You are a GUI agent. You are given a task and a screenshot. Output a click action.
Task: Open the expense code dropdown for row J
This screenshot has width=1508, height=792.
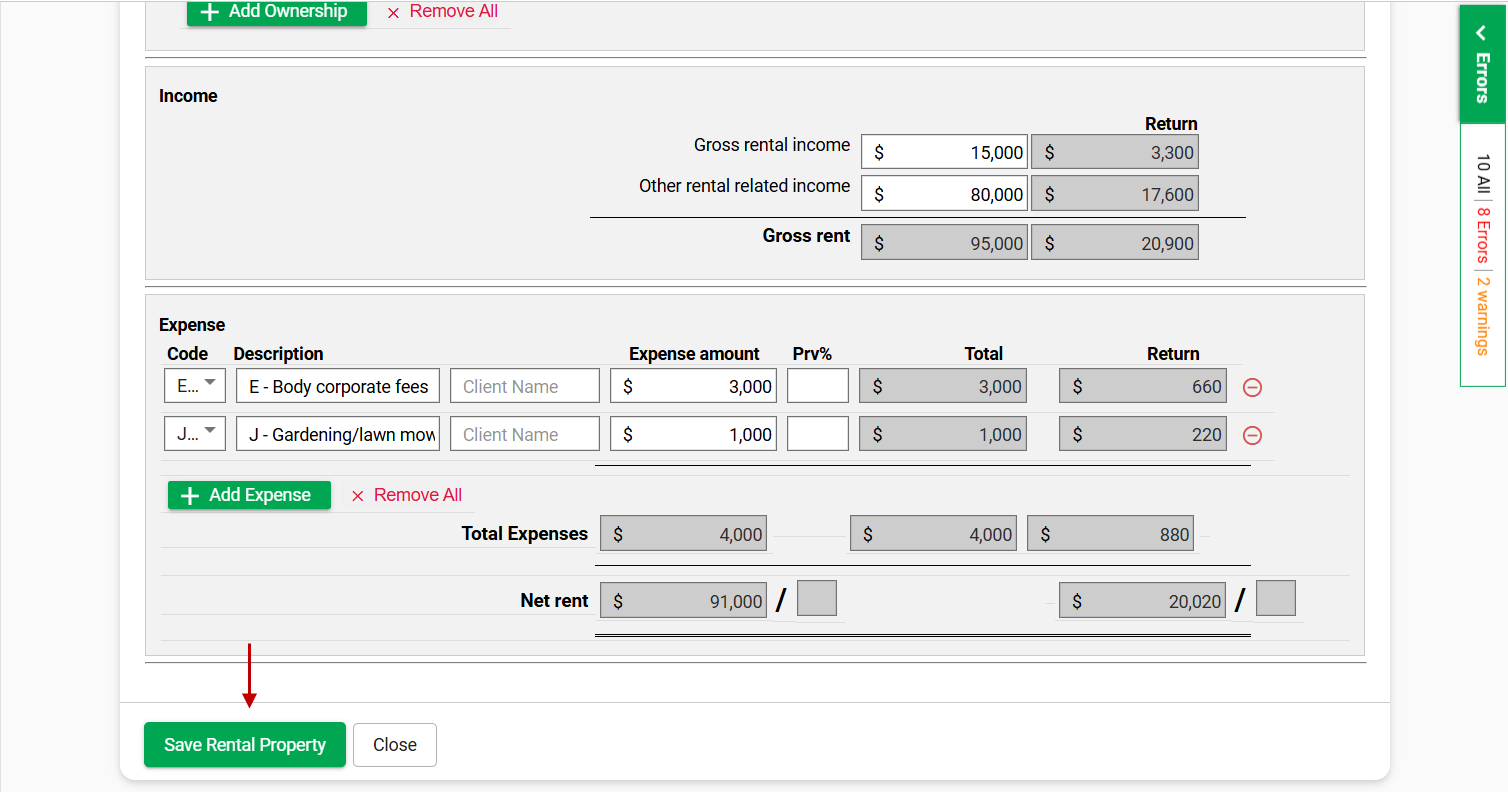coord(195,434)
